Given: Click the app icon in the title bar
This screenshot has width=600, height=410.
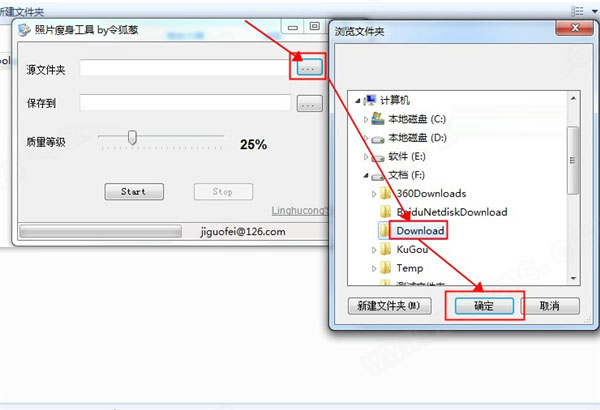Looking at the screenshot, I should pos(24,30).
